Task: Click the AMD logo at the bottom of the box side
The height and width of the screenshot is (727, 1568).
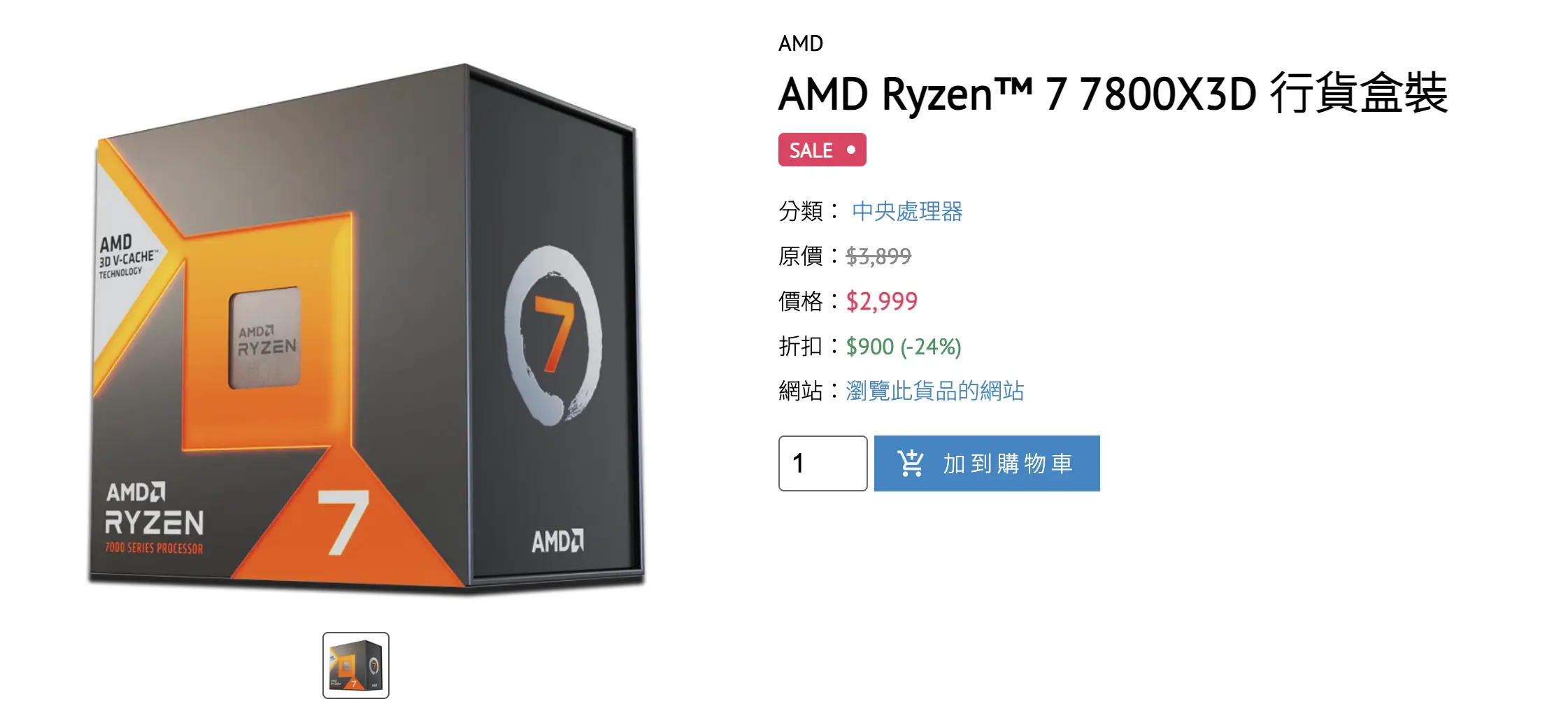Action: point(557,540)
